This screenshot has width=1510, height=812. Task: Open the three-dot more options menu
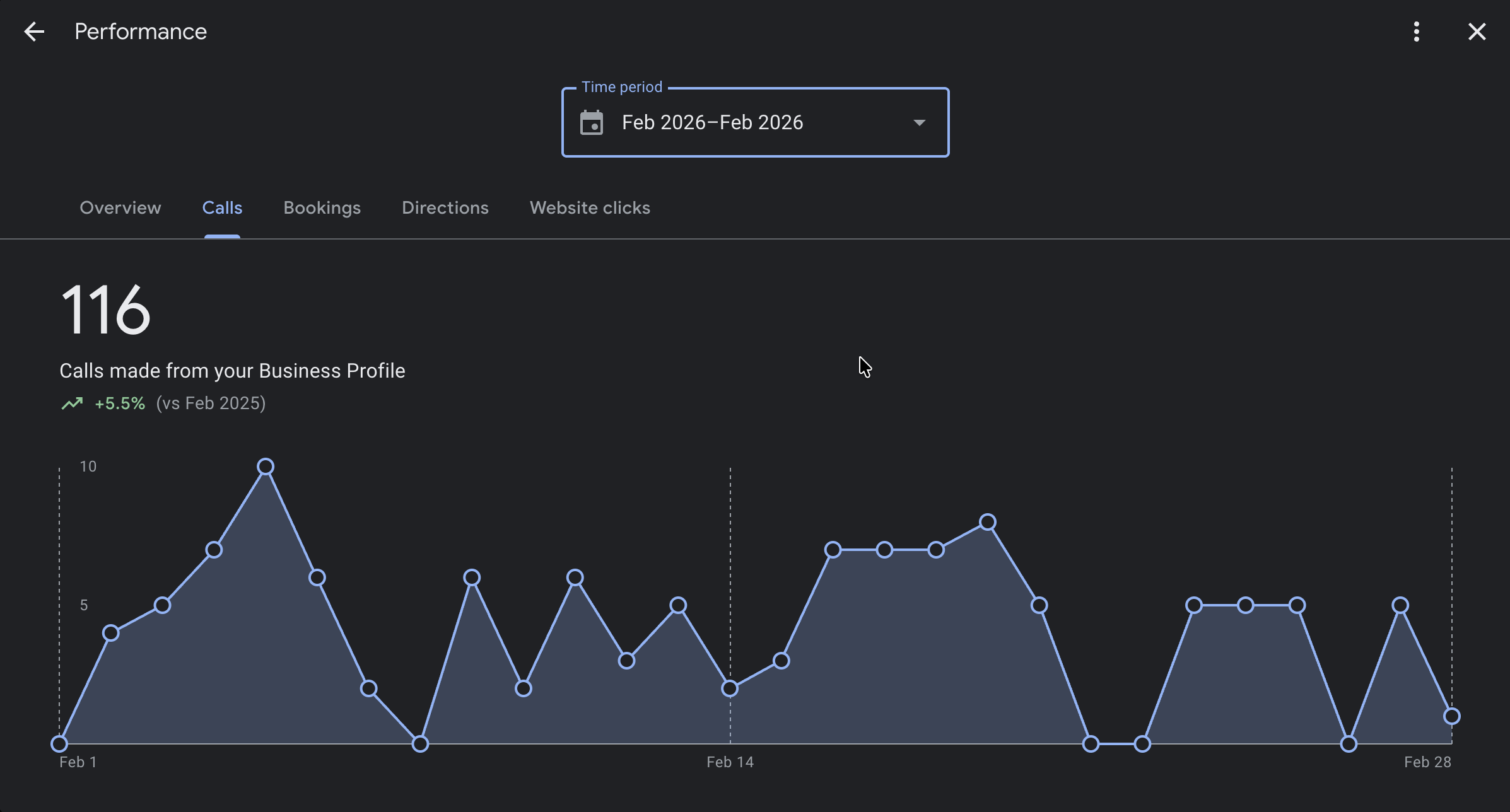pos(1417,32)
